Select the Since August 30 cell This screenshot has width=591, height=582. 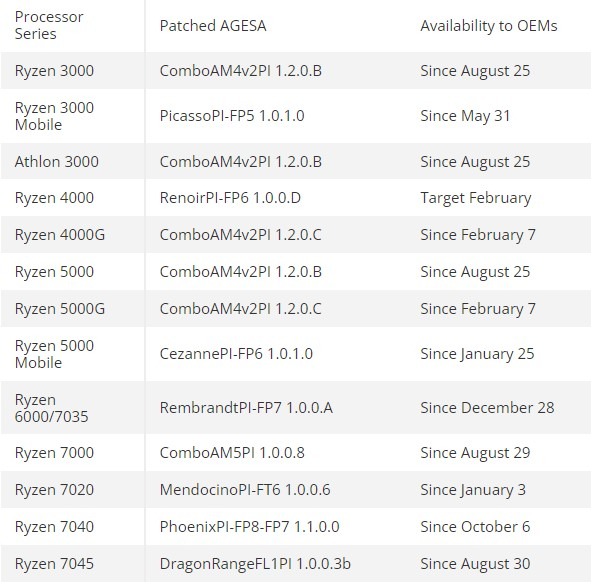coord(475,564)
